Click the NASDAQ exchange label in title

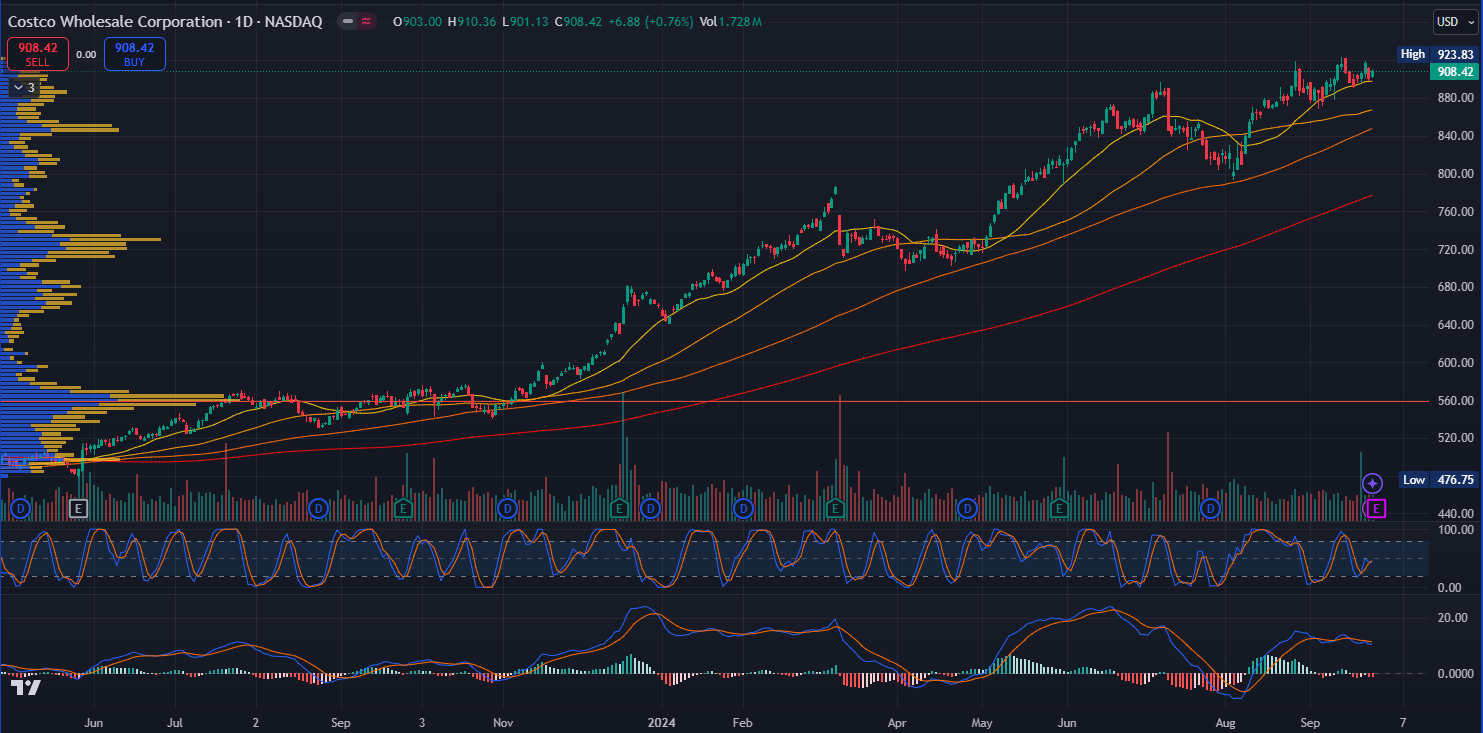tap(293, 21)
